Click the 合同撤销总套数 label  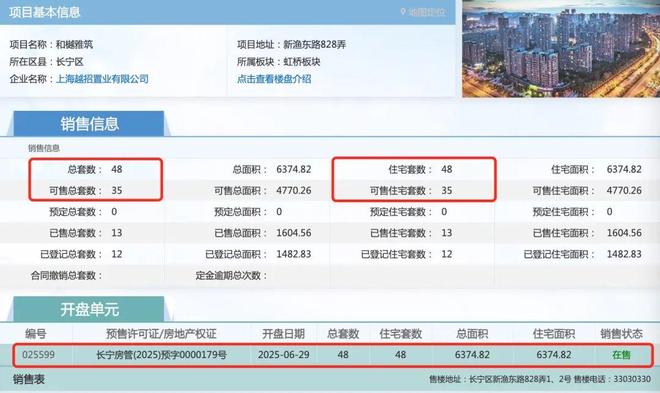point(66,276)
